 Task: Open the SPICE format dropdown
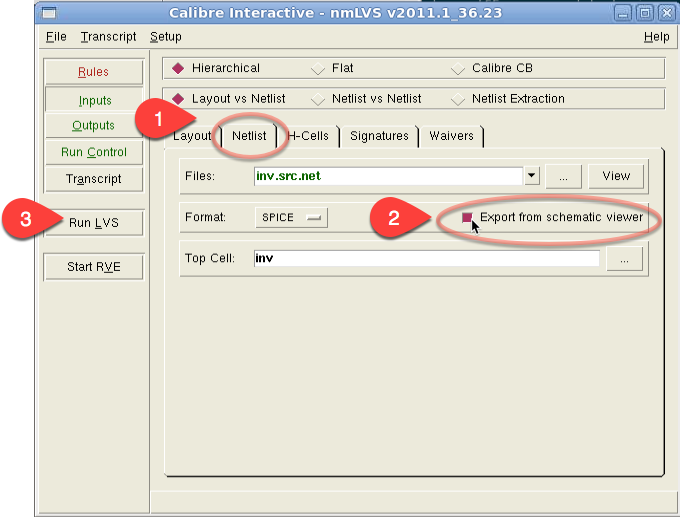point(294,218)
